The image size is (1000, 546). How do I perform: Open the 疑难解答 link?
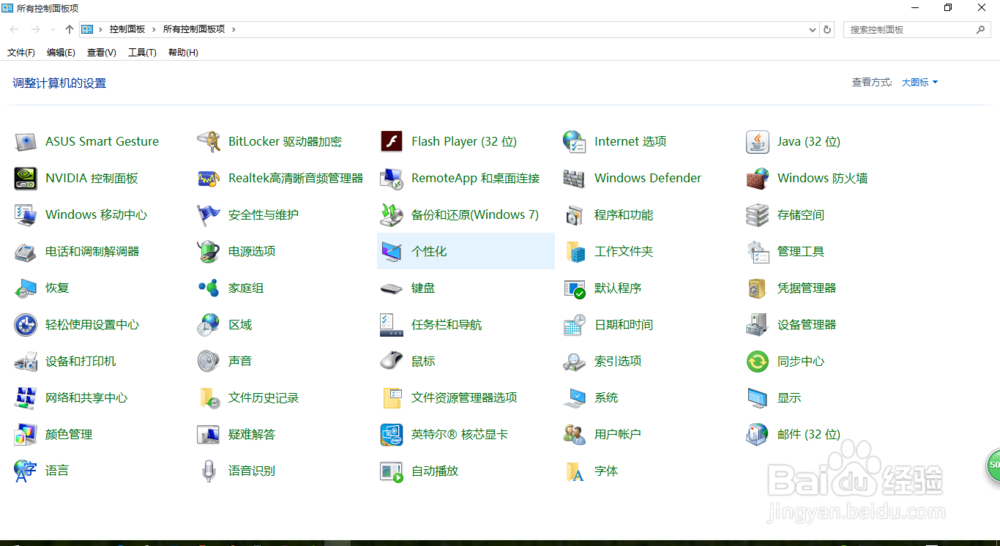pyautogui.click(x=252, y=434)
